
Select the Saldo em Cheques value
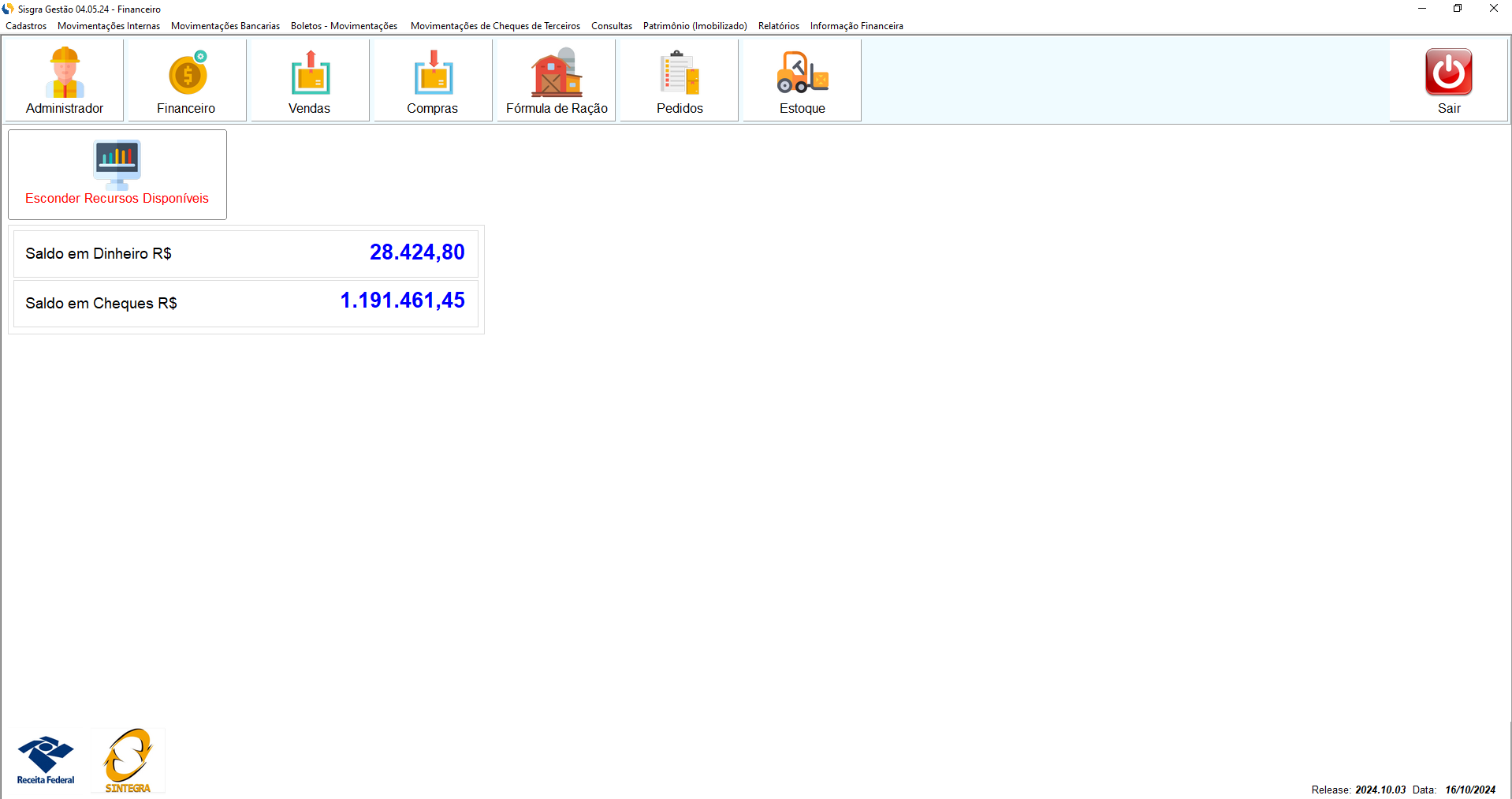(x=402, y=301)
